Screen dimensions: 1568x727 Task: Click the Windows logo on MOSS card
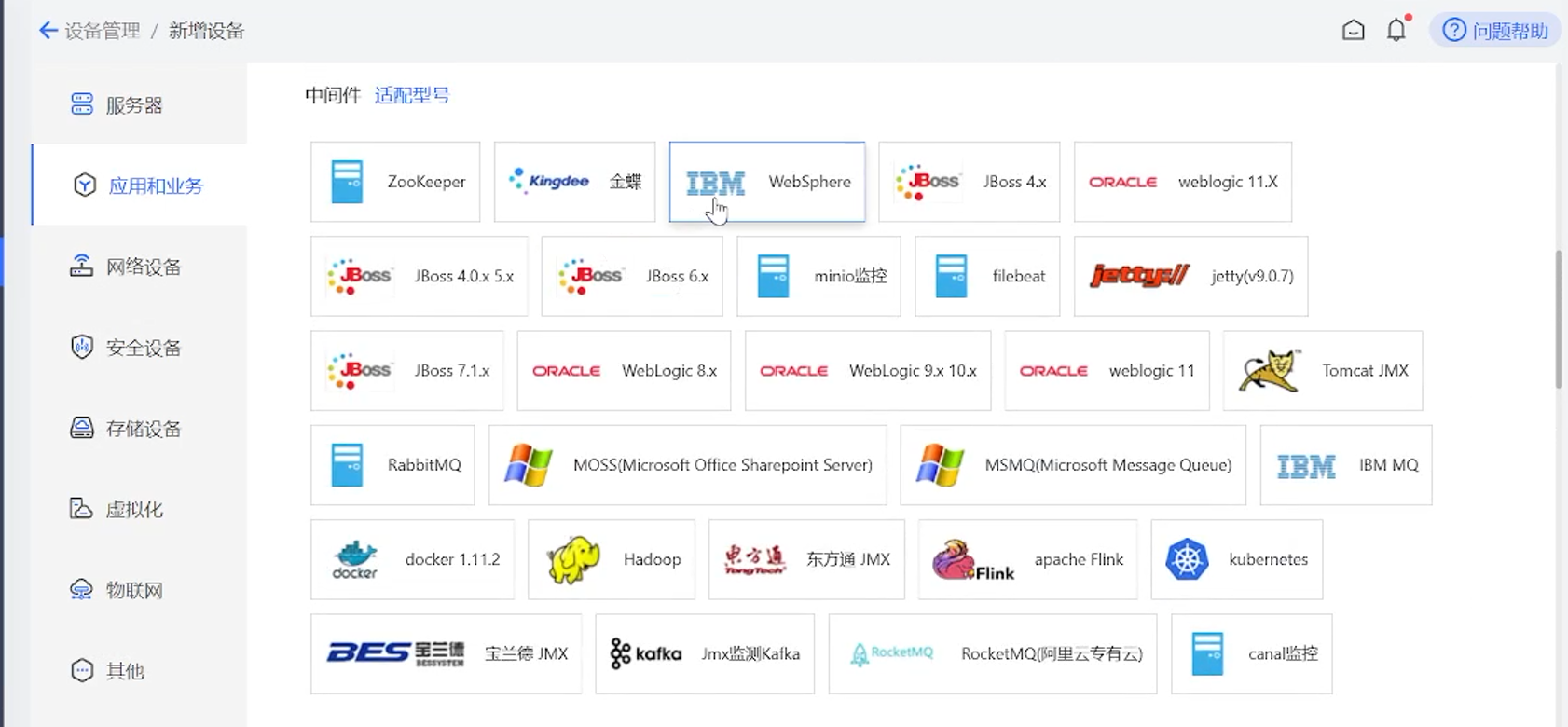click(x=529, y=464)
